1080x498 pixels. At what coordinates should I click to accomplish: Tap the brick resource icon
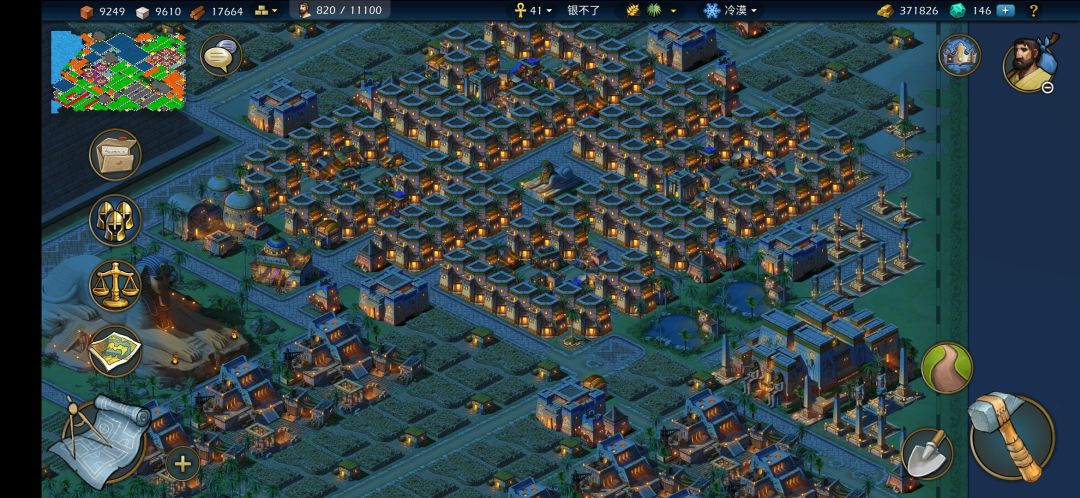coord(87,11)
